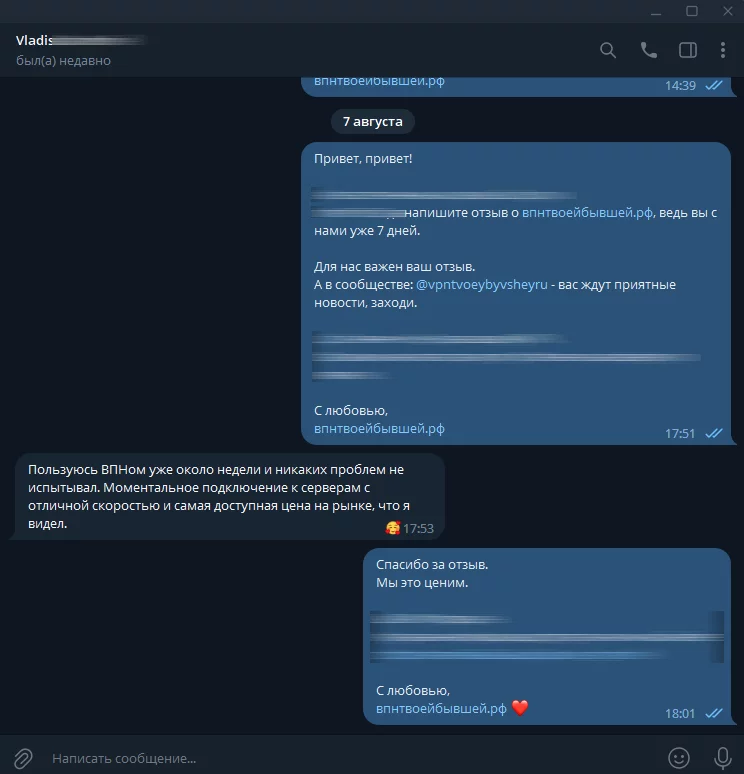Open the @vpntvoeybyvsheyru community mention link
744x774 pixels.
tap(482, 285)
